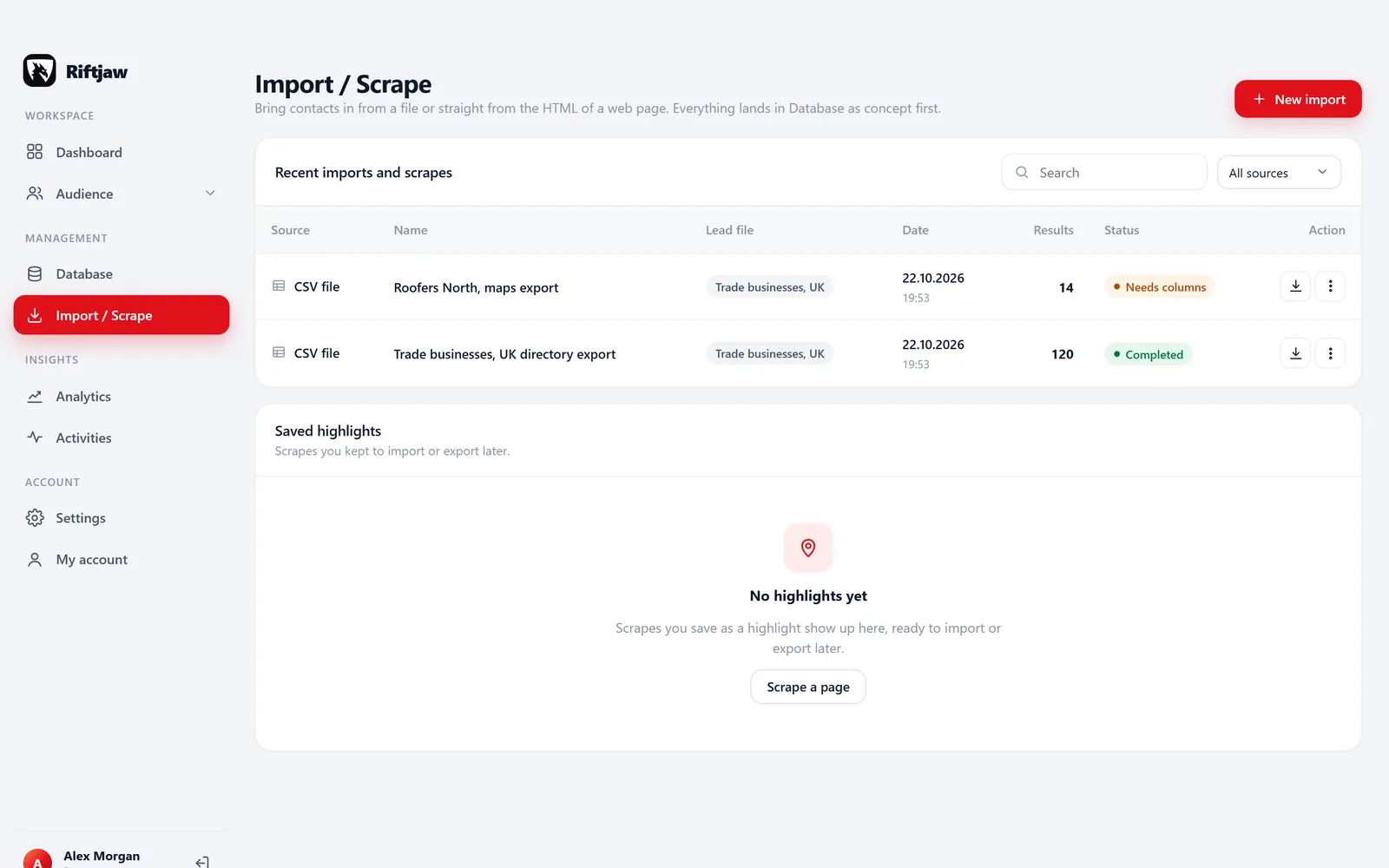
Task: Click the results value 14
Action: pyautogui.click(x=1066, y=287)
